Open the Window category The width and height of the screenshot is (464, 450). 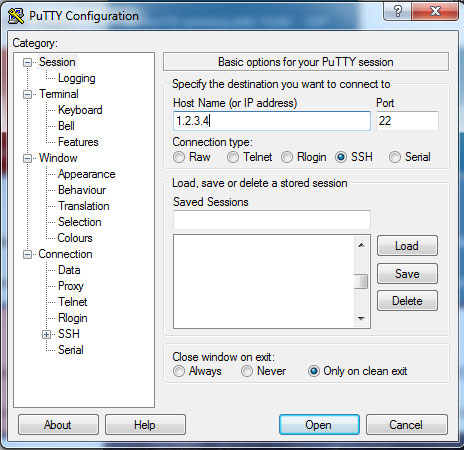coord(58,158)
